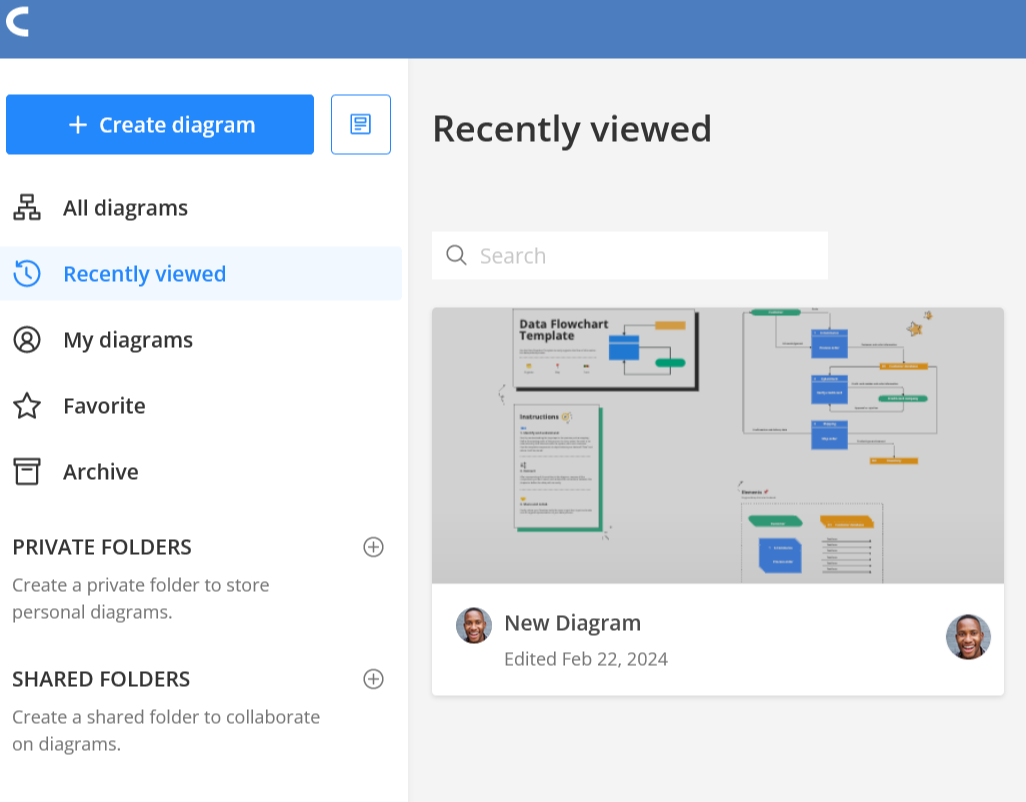Screen dimensions: 1026x802
Task: Select the All diagrams label in the sidebar
Action: point(125,208)
